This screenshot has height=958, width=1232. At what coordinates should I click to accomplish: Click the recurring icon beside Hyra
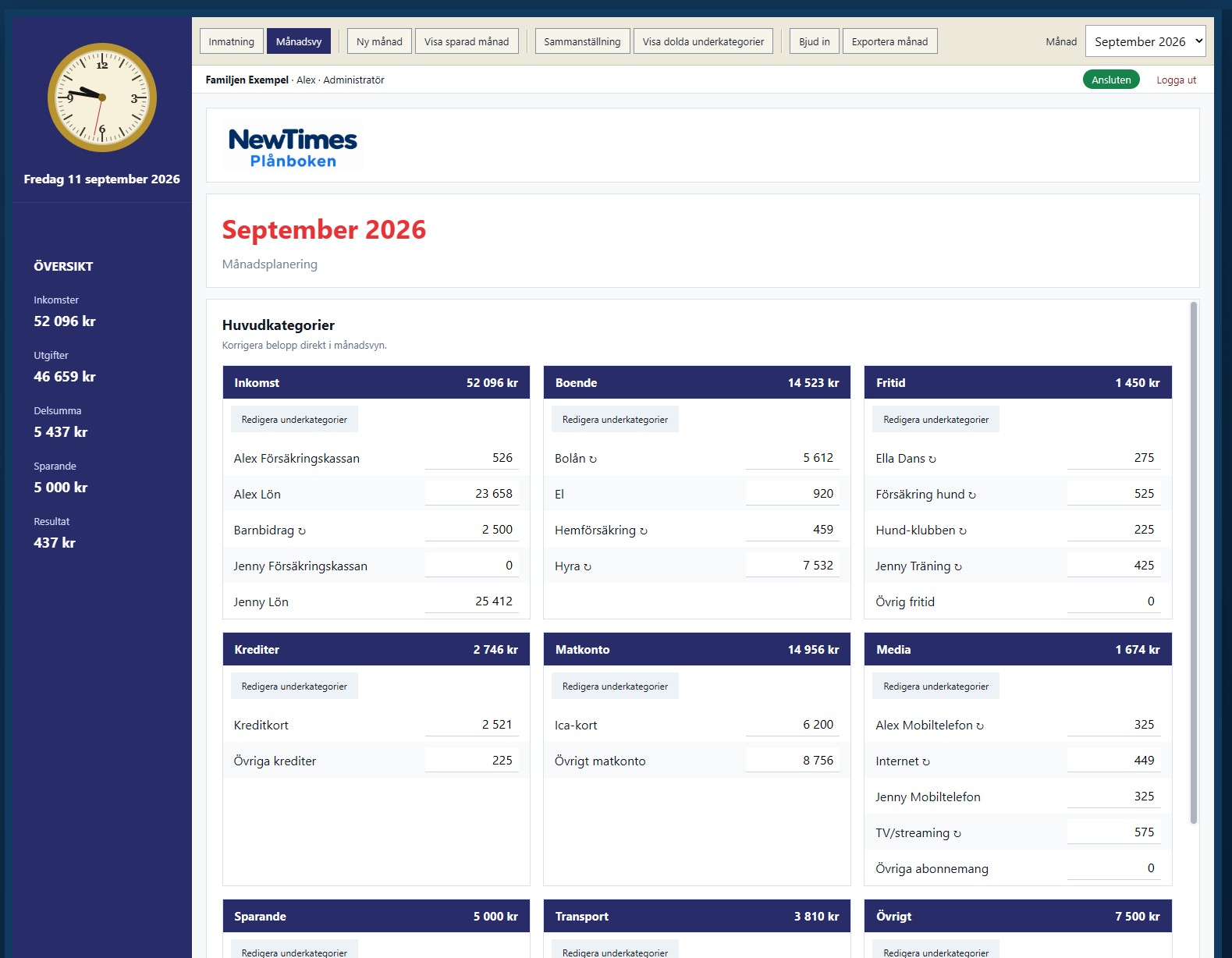coord(588,567)
